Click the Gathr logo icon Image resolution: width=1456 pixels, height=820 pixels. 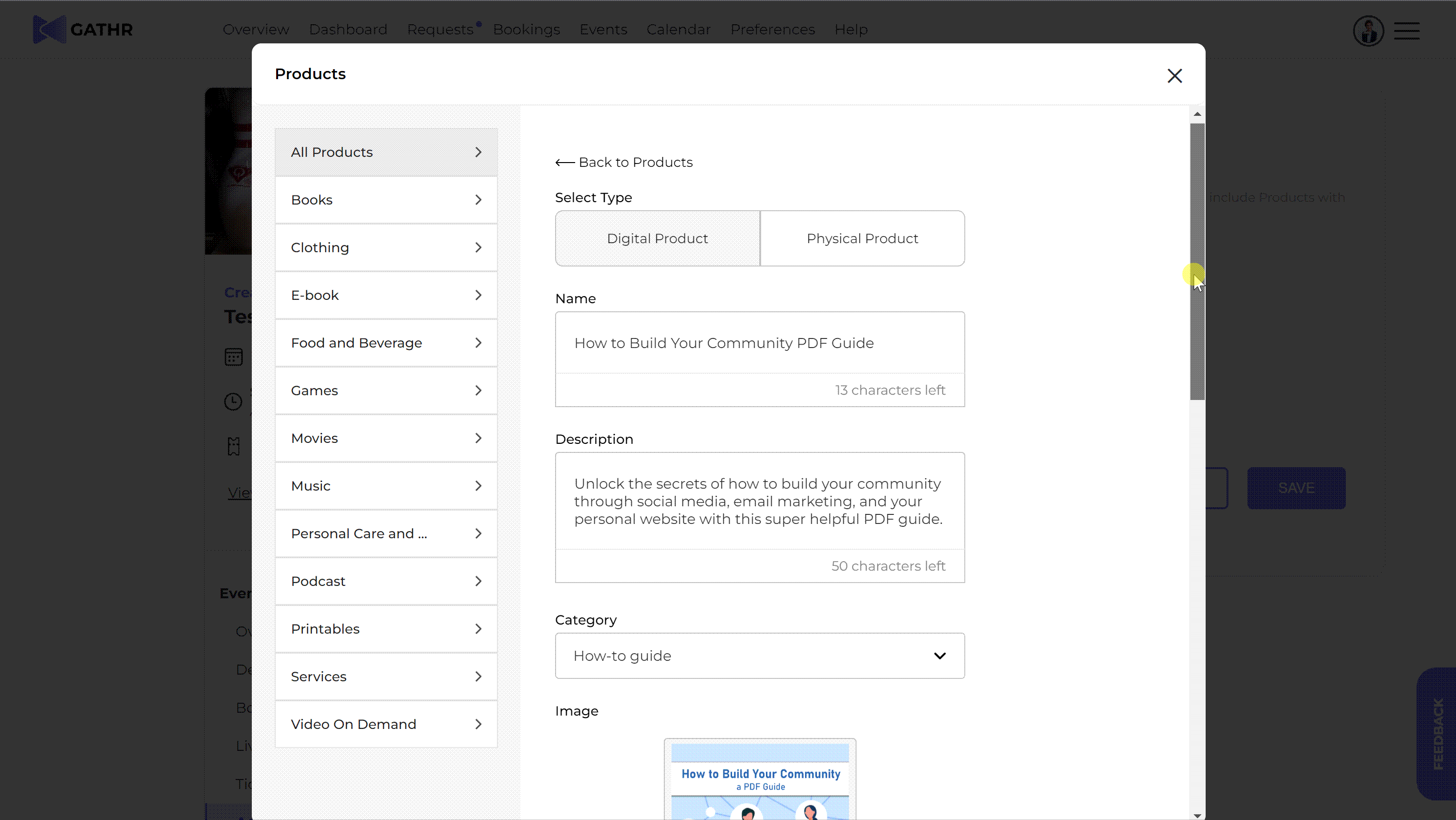(49, 30)
